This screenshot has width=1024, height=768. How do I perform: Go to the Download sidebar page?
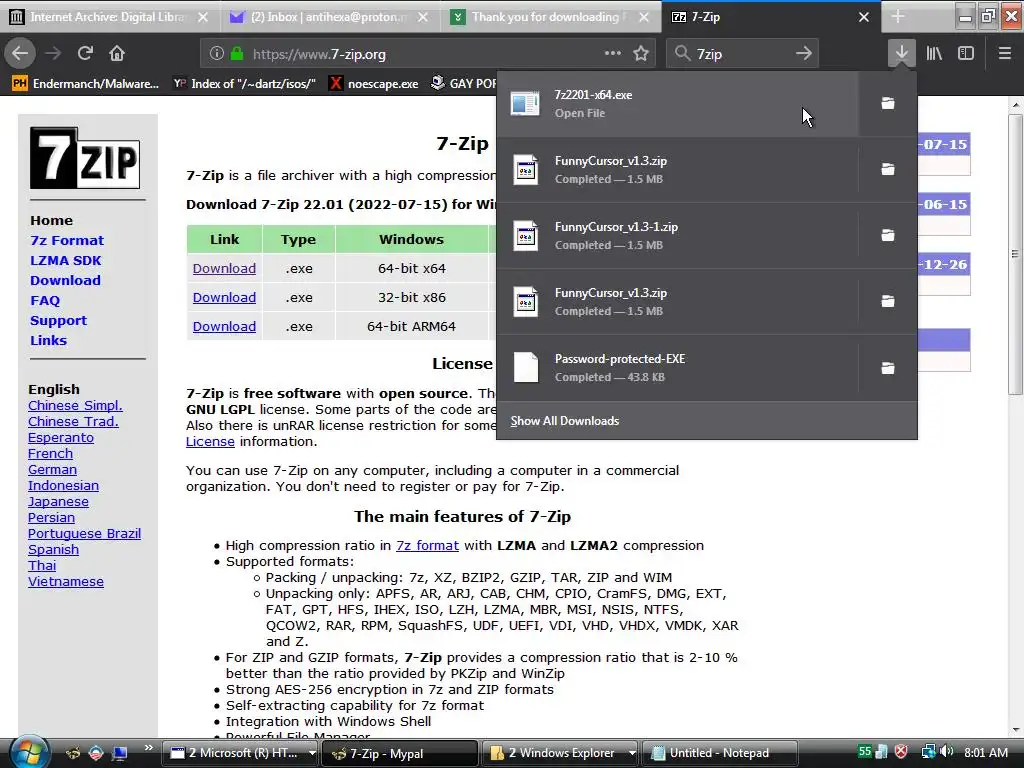tap(65, 280)
